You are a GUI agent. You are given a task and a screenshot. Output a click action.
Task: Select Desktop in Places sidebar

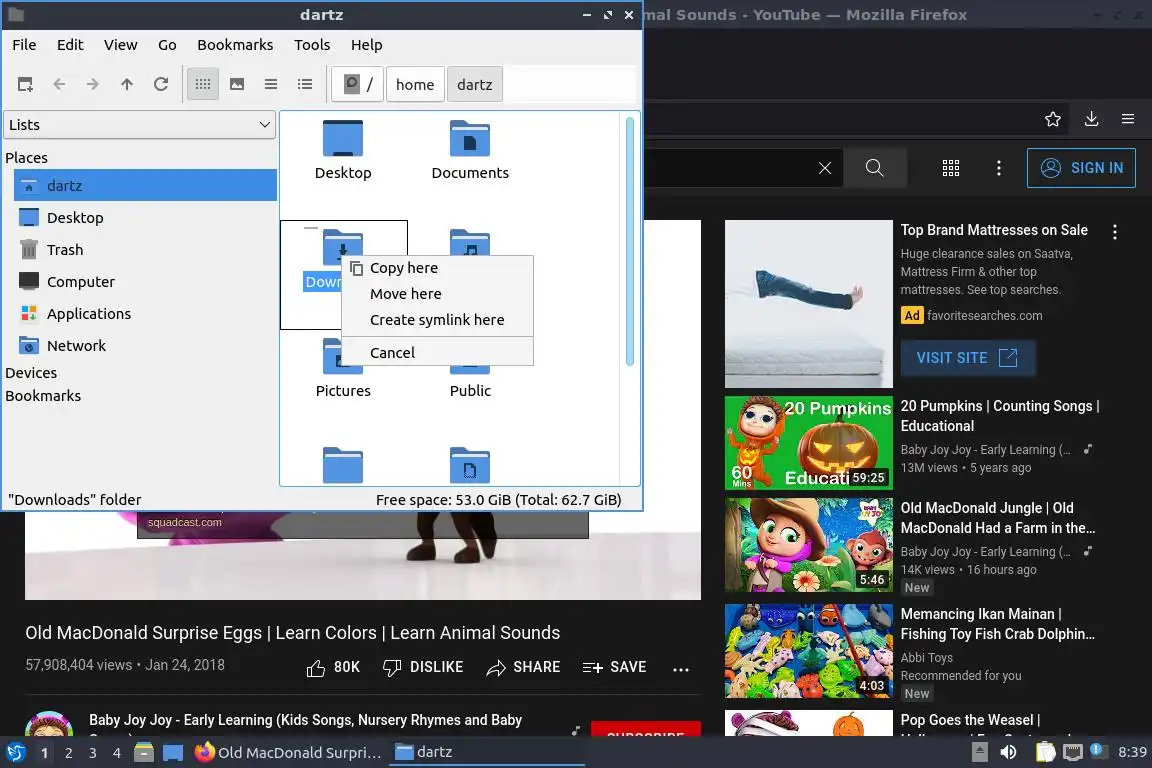[145, 218]
